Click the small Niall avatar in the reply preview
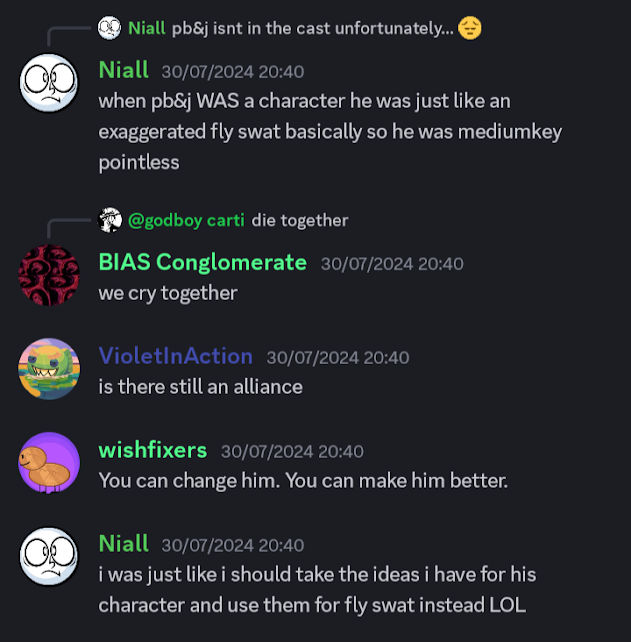The height and width of the screenshot is (642, 631). pos(109,28)
